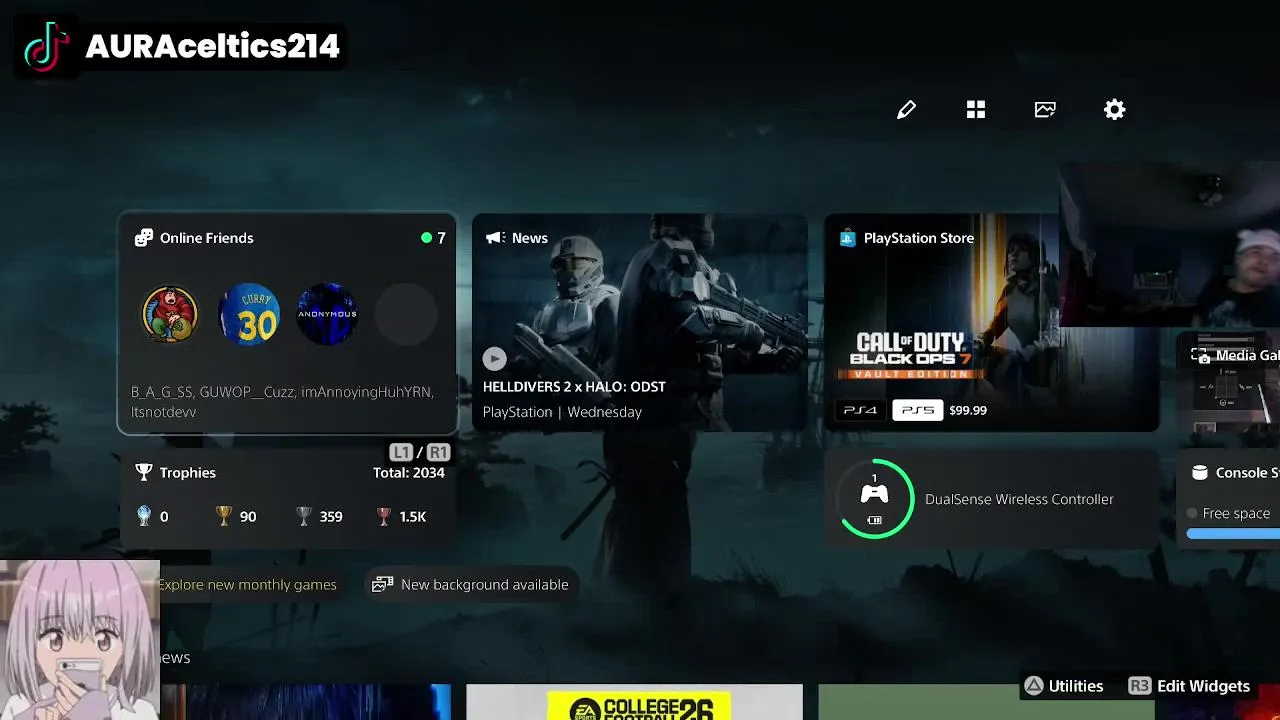
Task: Click the PlayStation Store bag icon
Action: click(848, 238)
